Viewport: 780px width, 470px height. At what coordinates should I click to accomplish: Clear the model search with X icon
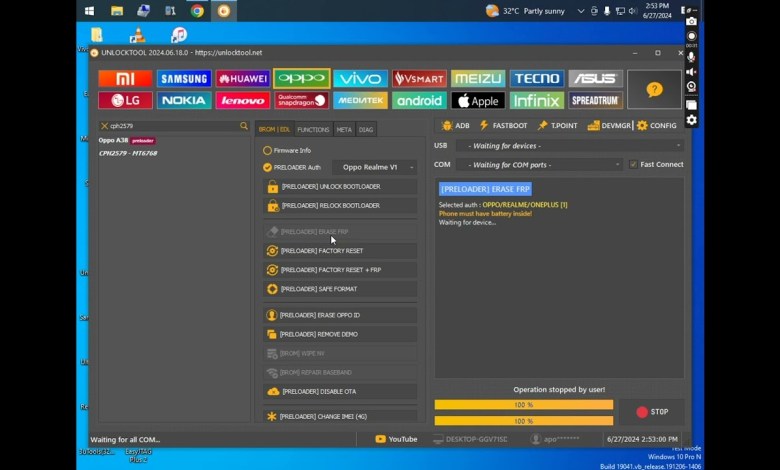click(104, 126)
